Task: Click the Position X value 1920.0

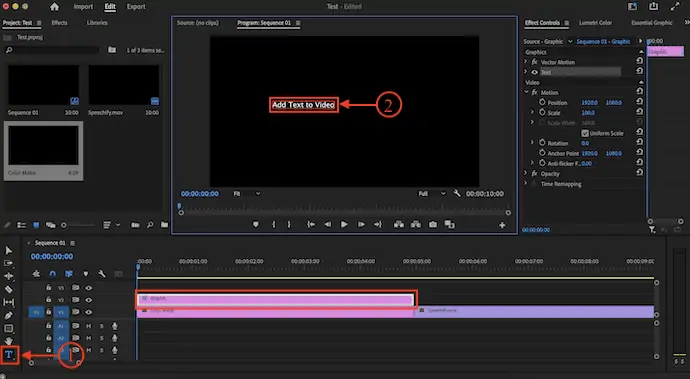Action: coord(590,103)
